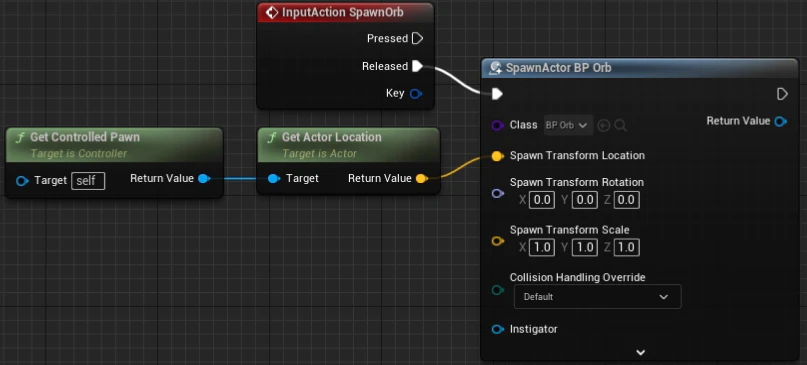Image resolution: width=807 pixels, height=365 pixels.
Task: Click the Spawn Transform Rotation input pin
Action: (x=497, y=194)
